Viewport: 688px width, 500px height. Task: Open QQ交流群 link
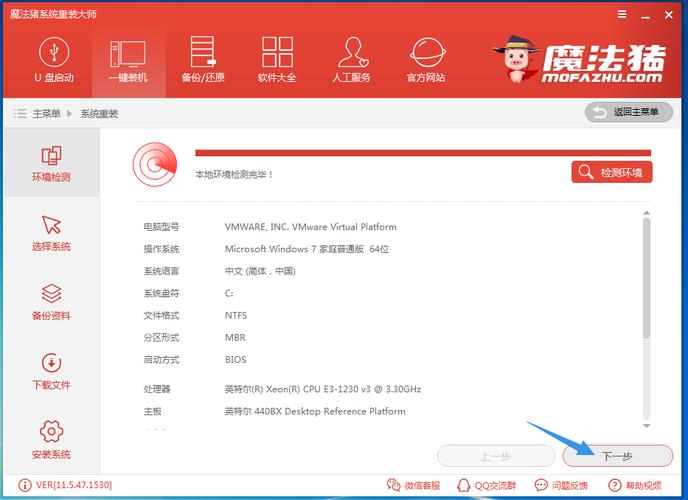pyautogui.click(x=487, y=485)
